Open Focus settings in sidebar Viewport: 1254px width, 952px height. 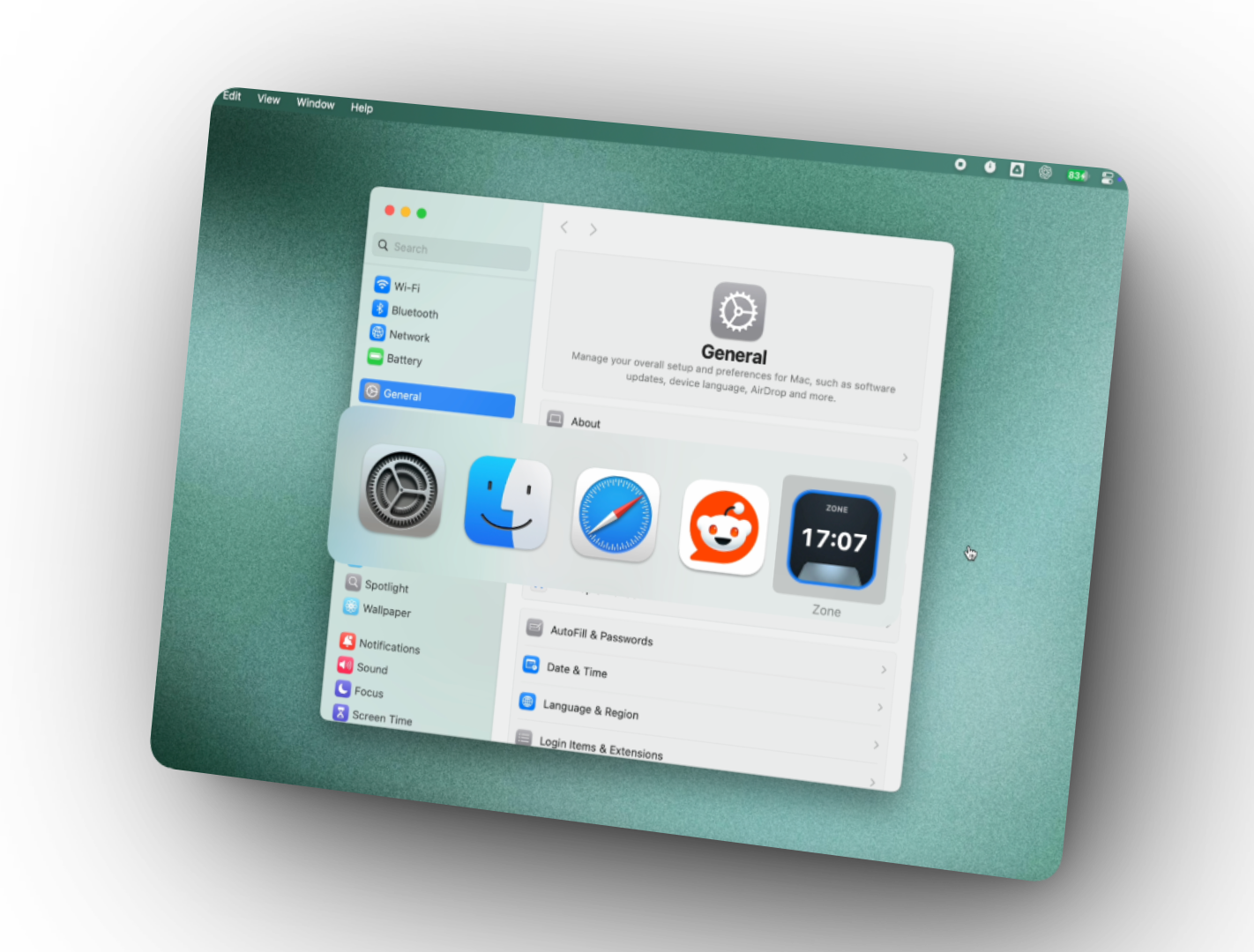[359, 690]
